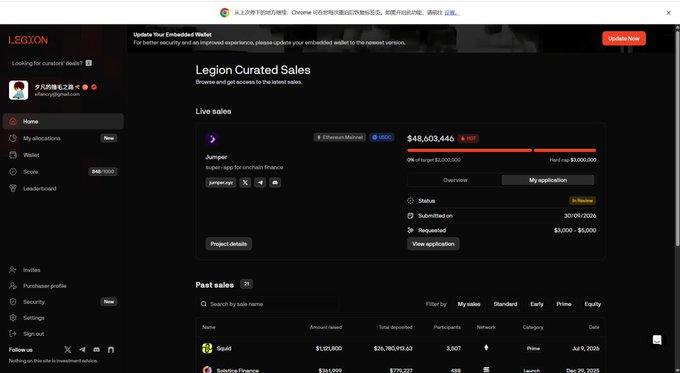Go to Home in sidebar
Image resolution: width=680 pixels, height=373 pixels.
coord(63,121)
